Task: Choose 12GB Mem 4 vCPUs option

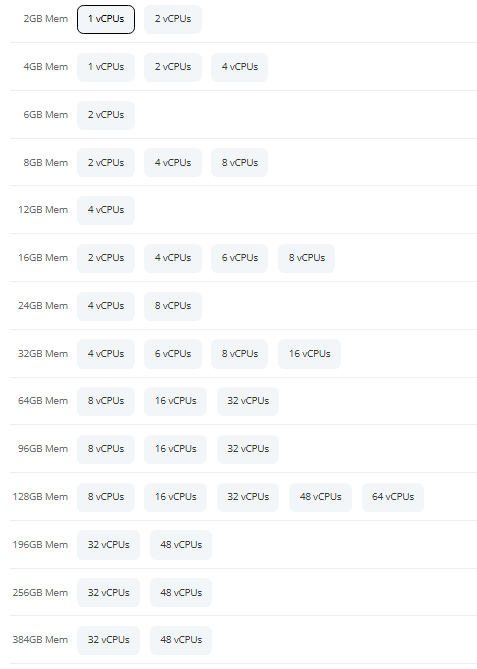Action: pyautogui.click(x=106, y=210)
